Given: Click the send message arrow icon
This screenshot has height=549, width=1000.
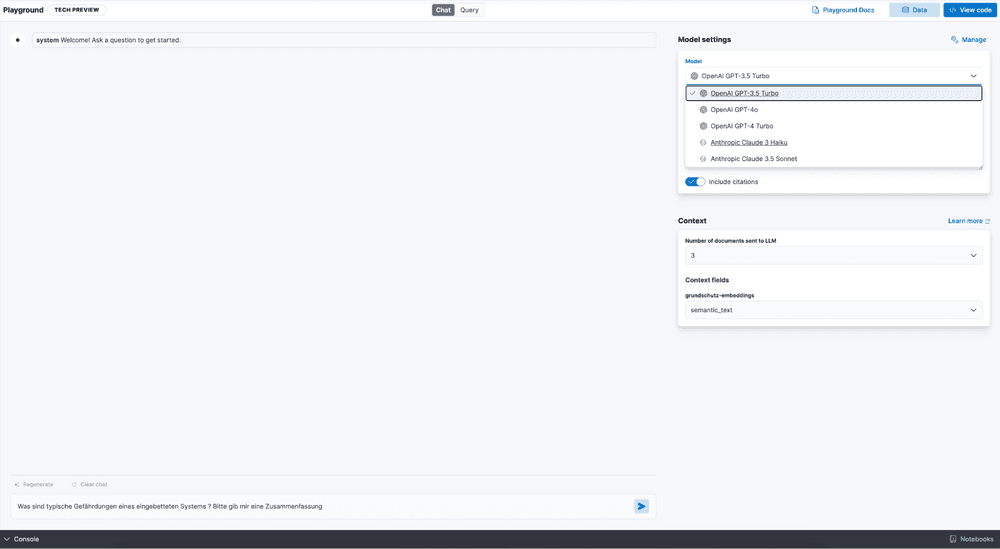Looking at the screenshot, I should 641,506.
